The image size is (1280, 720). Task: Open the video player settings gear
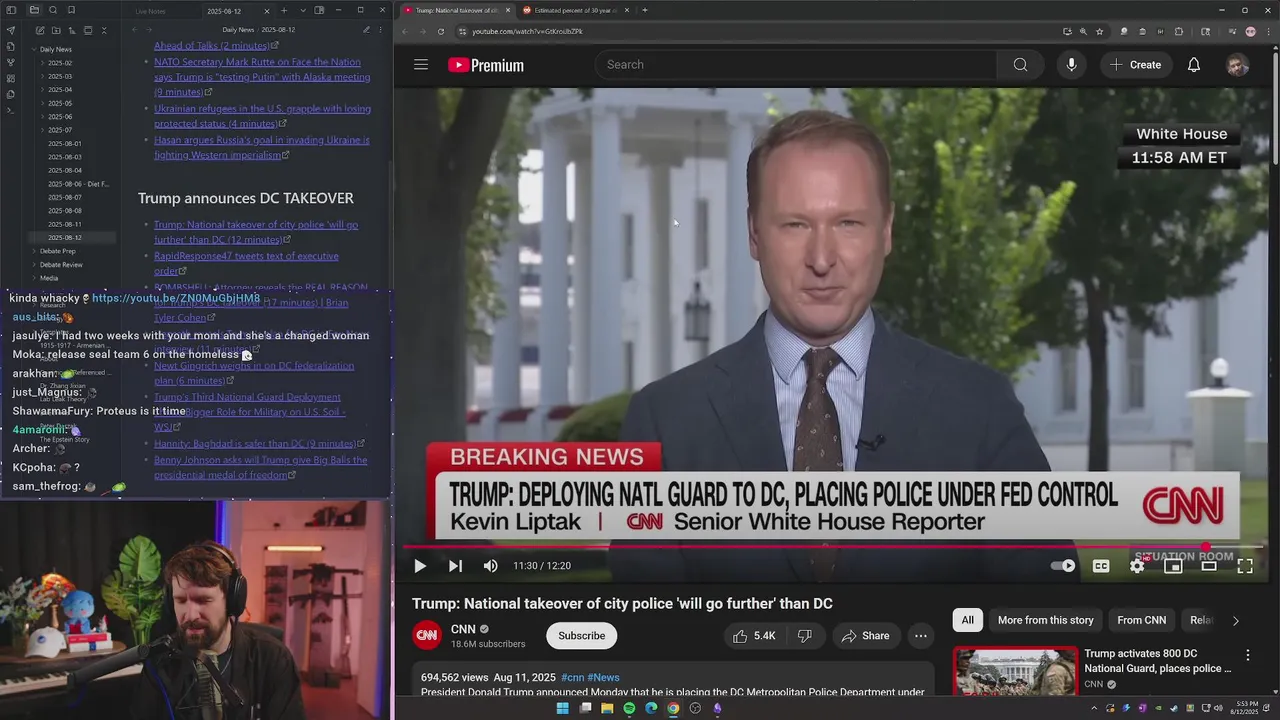(1137, 566)
